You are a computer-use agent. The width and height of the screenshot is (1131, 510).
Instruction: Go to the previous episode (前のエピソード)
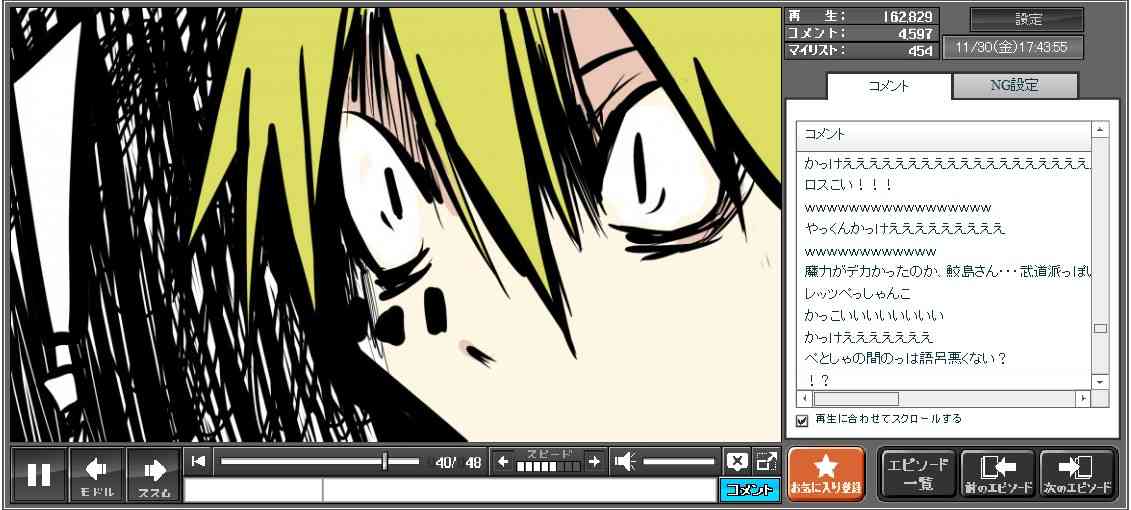tap(997, 474)
